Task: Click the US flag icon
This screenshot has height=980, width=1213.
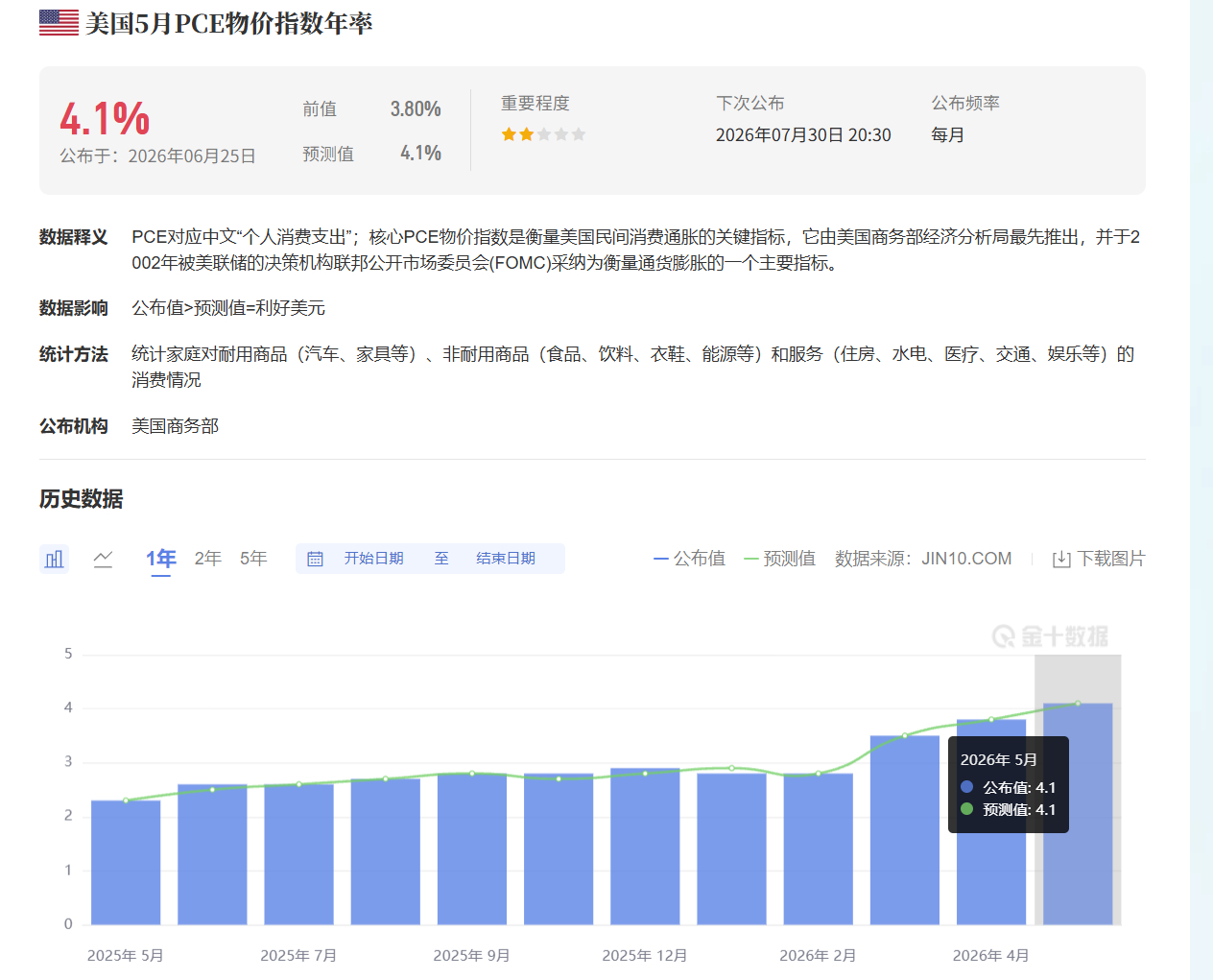Action: (59, 23)
